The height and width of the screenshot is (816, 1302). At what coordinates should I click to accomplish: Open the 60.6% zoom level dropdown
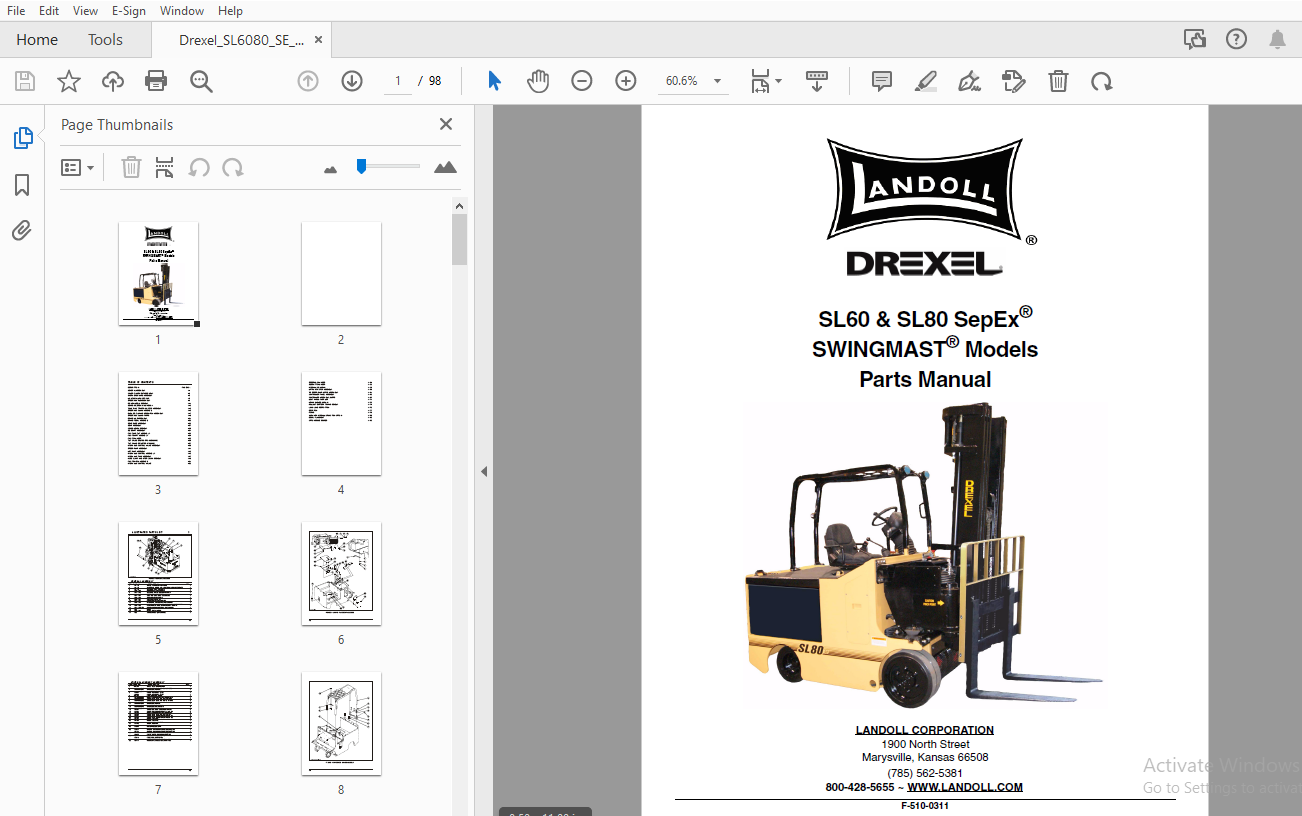tap(693, 81)
